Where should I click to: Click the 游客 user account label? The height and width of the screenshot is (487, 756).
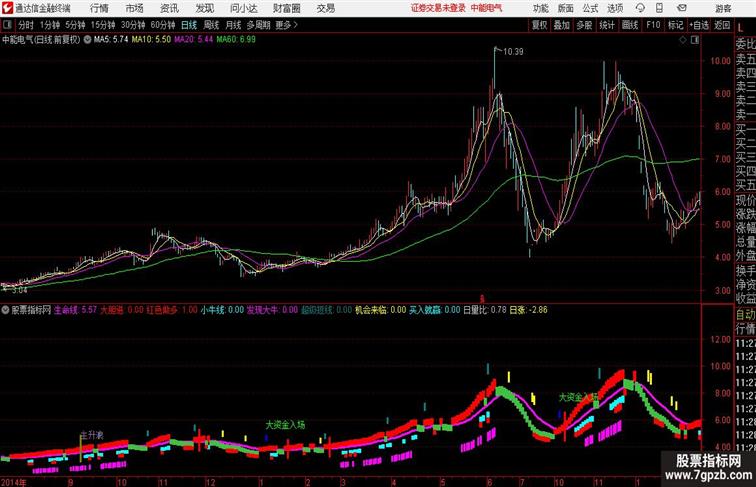coord(723,9)
